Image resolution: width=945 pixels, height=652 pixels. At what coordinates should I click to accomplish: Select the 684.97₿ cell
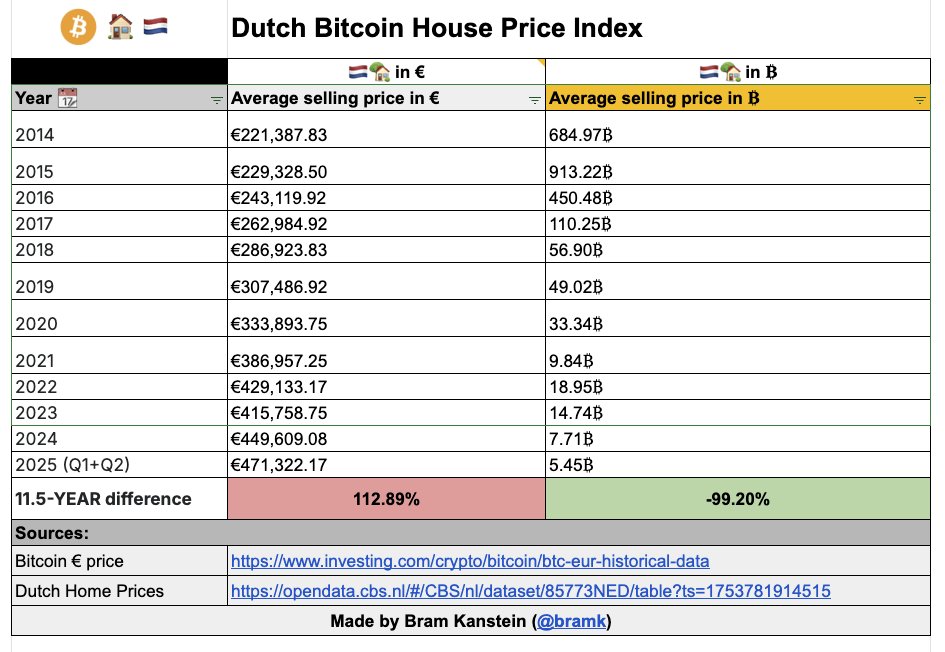[738, 130]
